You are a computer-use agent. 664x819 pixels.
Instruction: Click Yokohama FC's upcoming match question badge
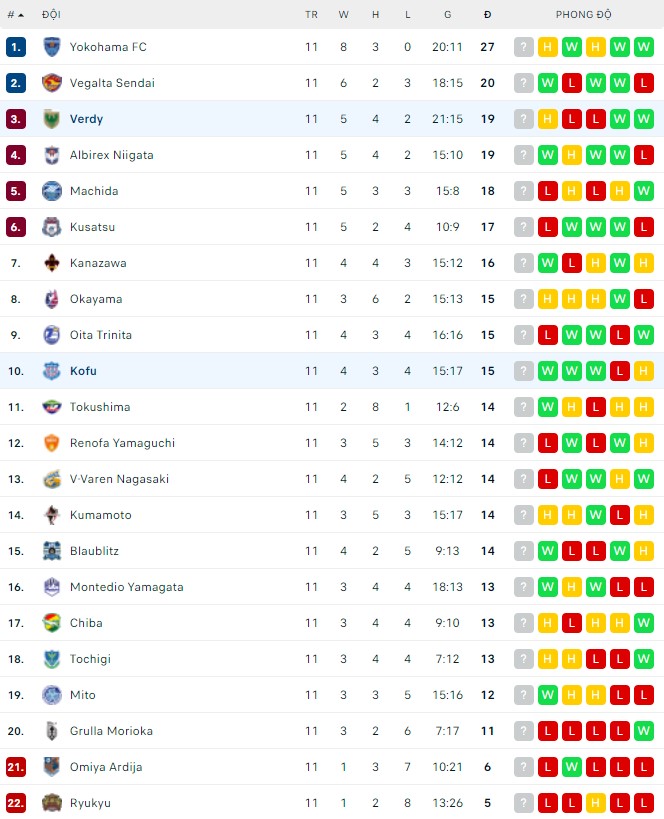(x=523, y=47)
